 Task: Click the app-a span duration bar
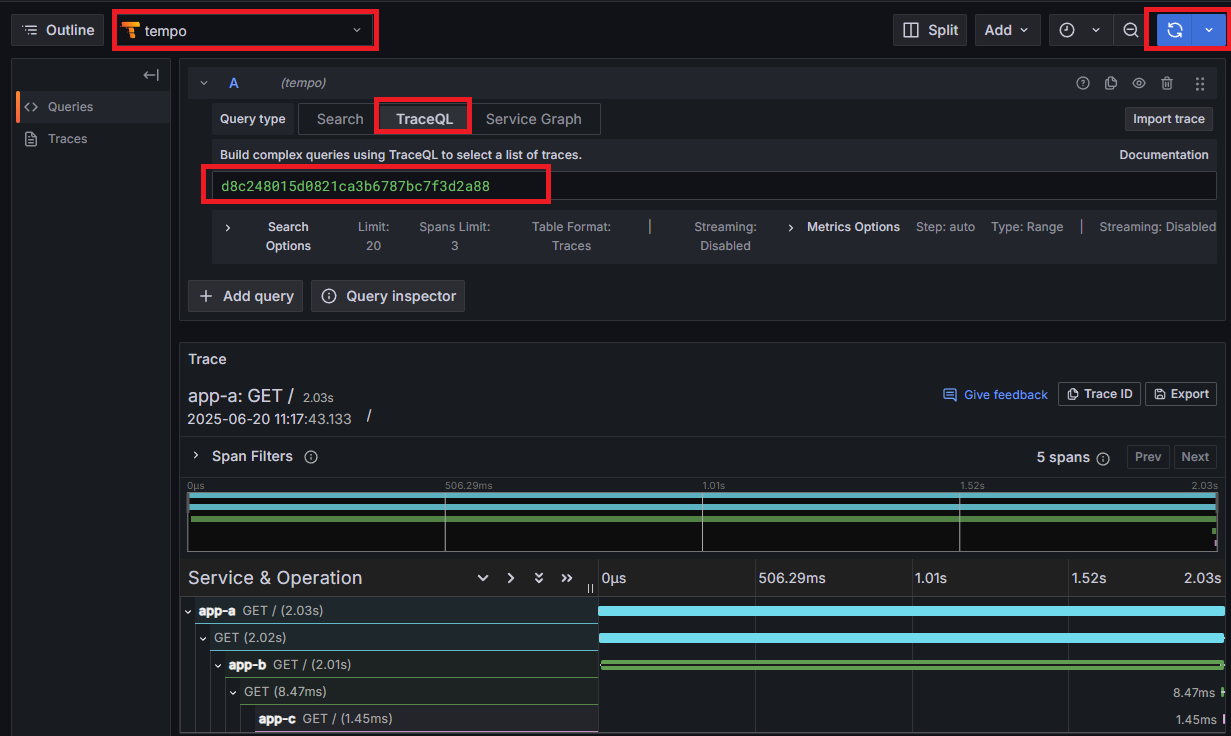(911, 611)
